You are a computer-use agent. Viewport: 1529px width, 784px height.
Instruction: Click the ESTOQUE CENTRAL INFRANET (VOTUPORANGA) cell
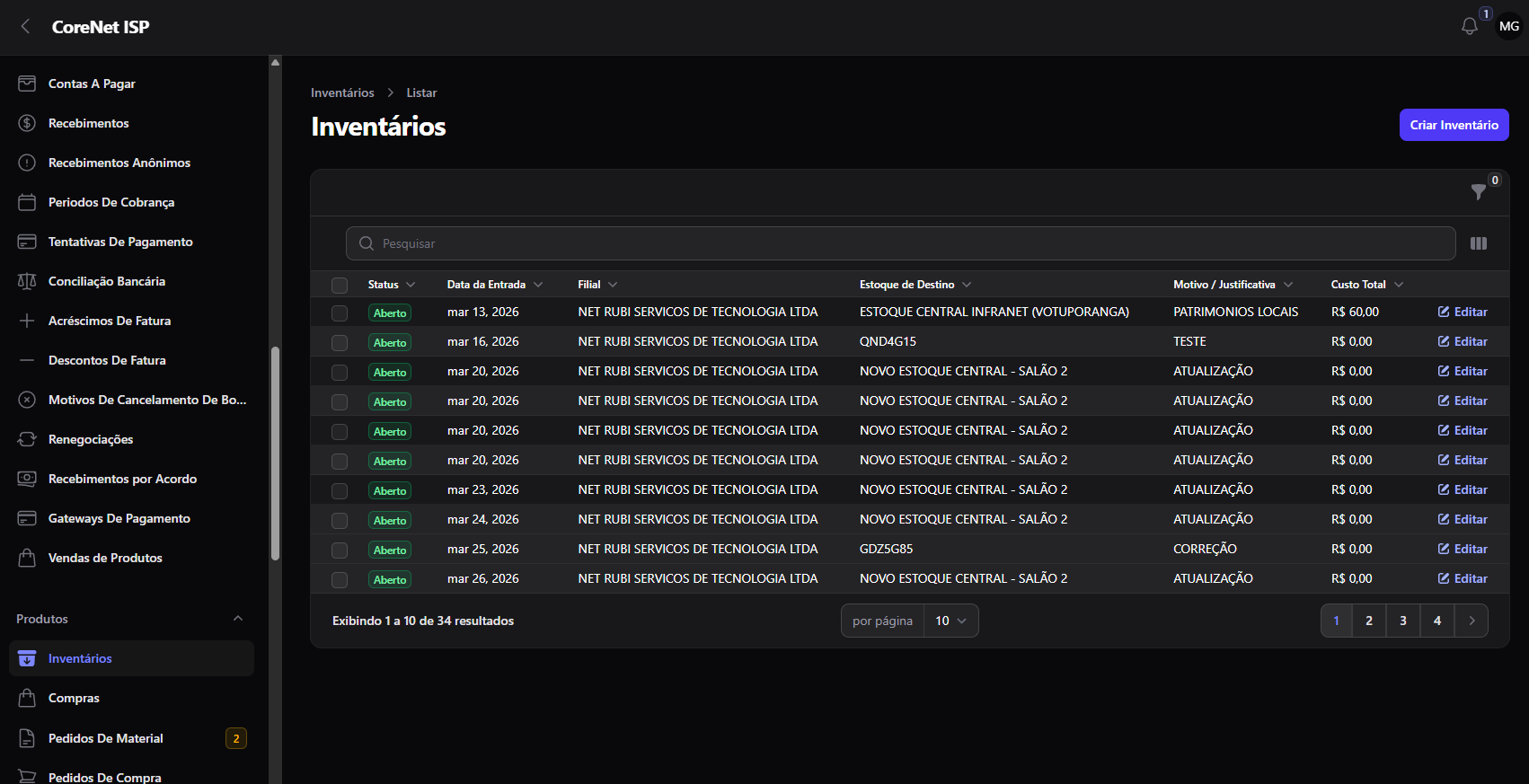point(994,312)
